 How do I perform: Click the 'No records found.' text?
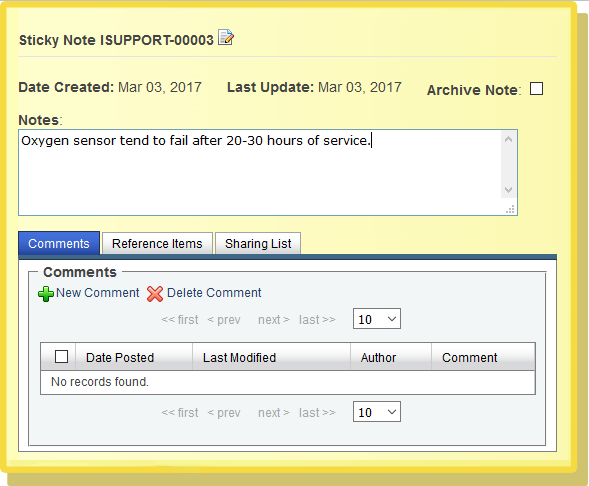click(x=100, y=382)
